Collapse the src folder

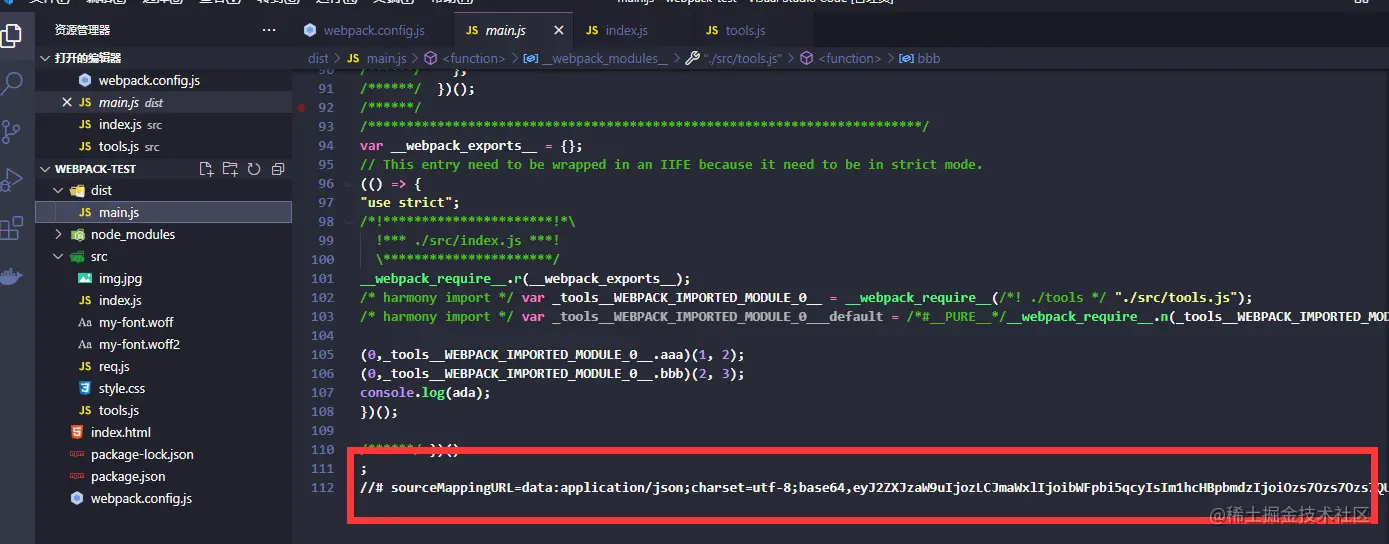pos(58,256)
